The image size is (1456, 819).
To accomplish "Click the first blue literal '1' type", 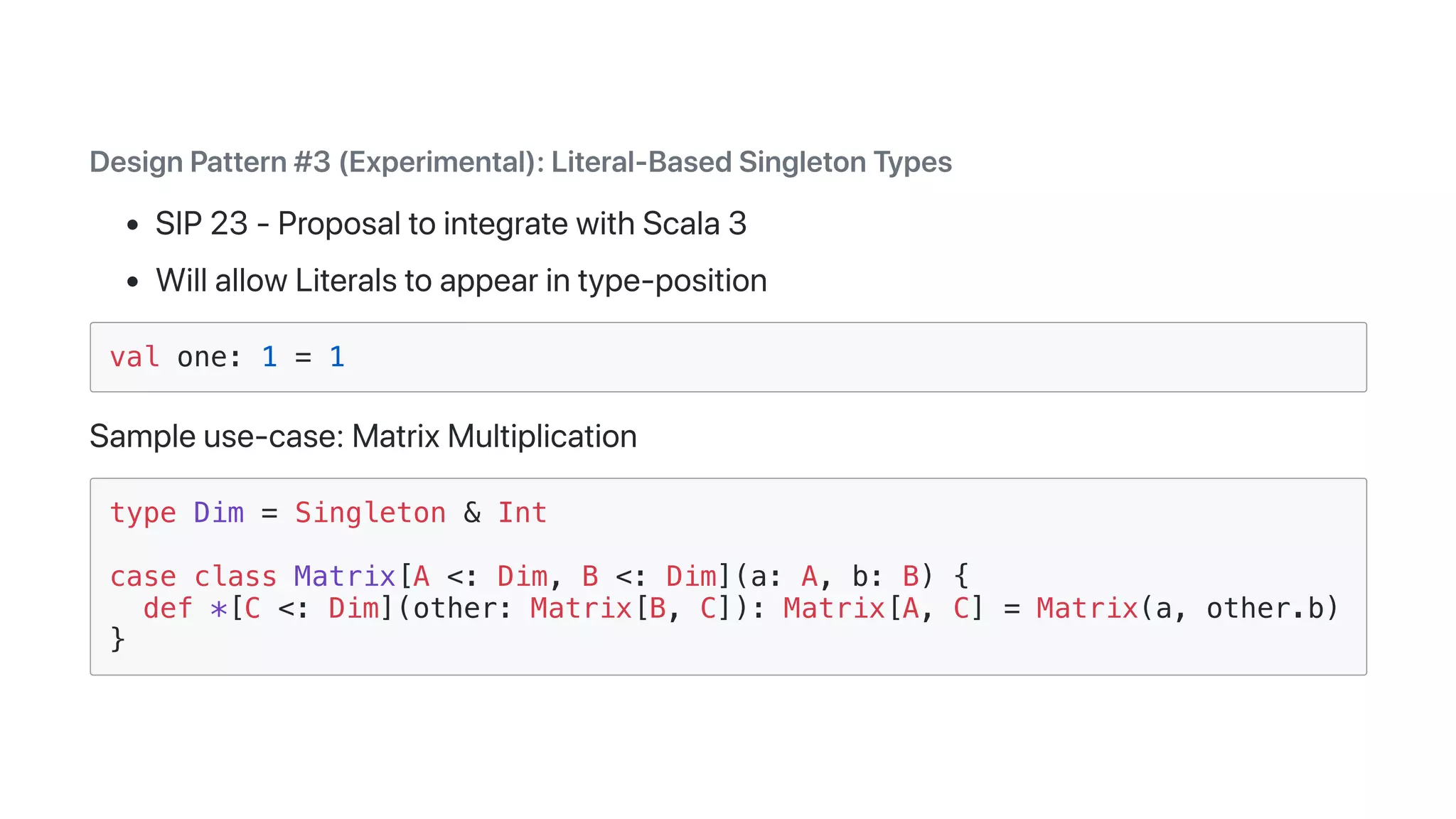I will click(269, 357).
